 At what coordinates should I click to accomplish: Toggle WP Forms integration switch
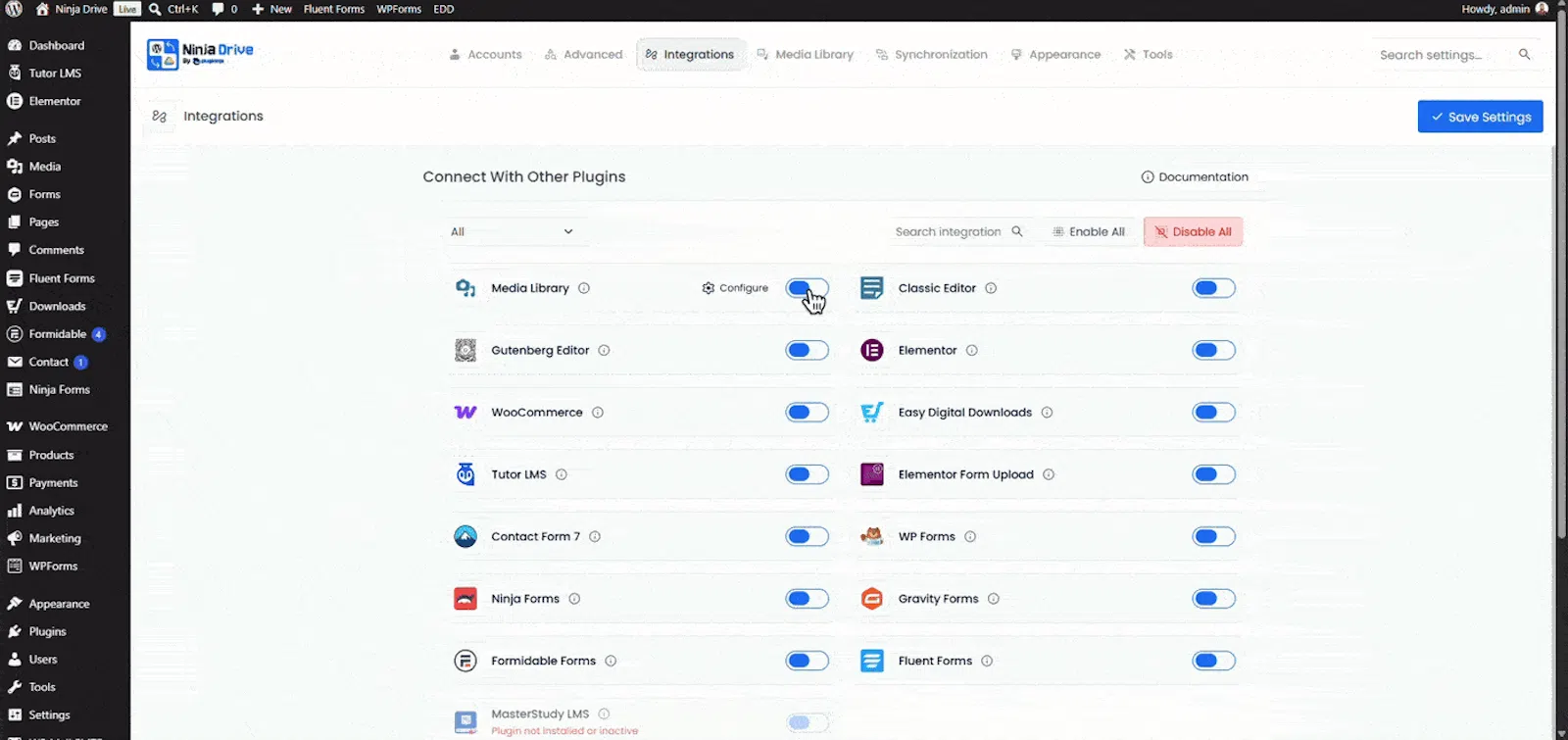(1213, 536)
